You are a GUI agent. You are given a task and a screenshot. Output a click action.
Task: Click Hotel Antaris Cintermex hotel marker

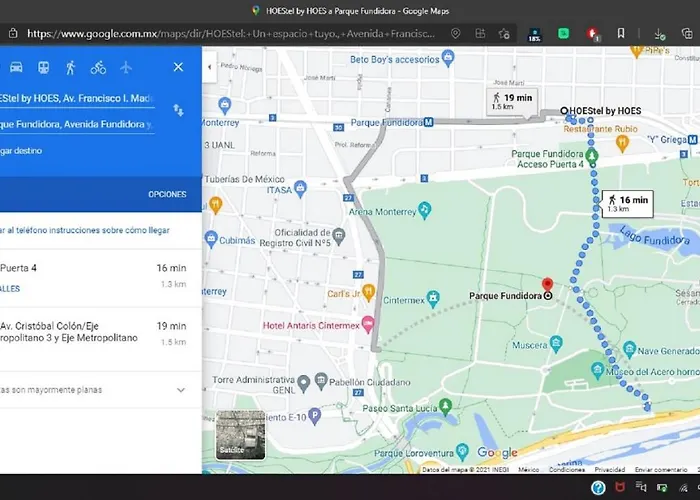point(367,325)
